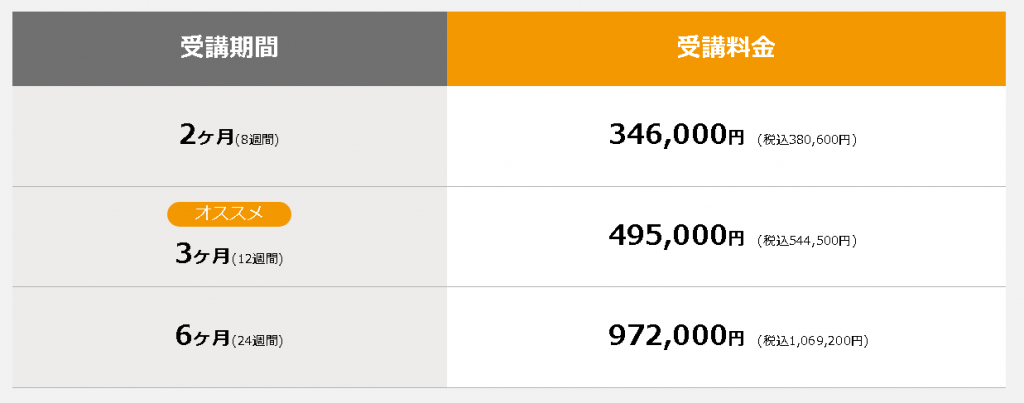Click the large digit 6 in 6ヶ月

click(184, 335)
